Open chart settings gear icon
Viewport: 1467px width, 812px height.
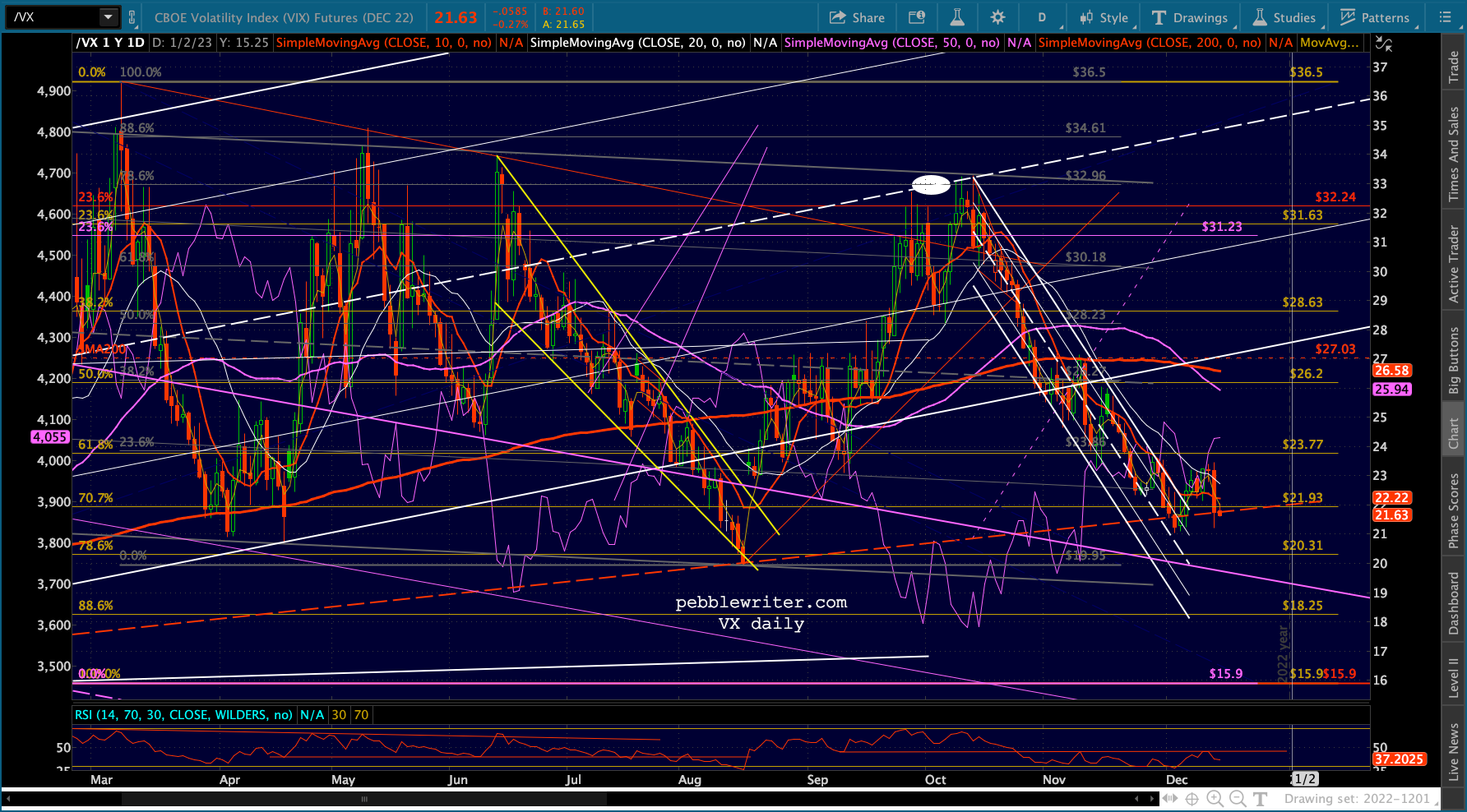click(997, 17)
